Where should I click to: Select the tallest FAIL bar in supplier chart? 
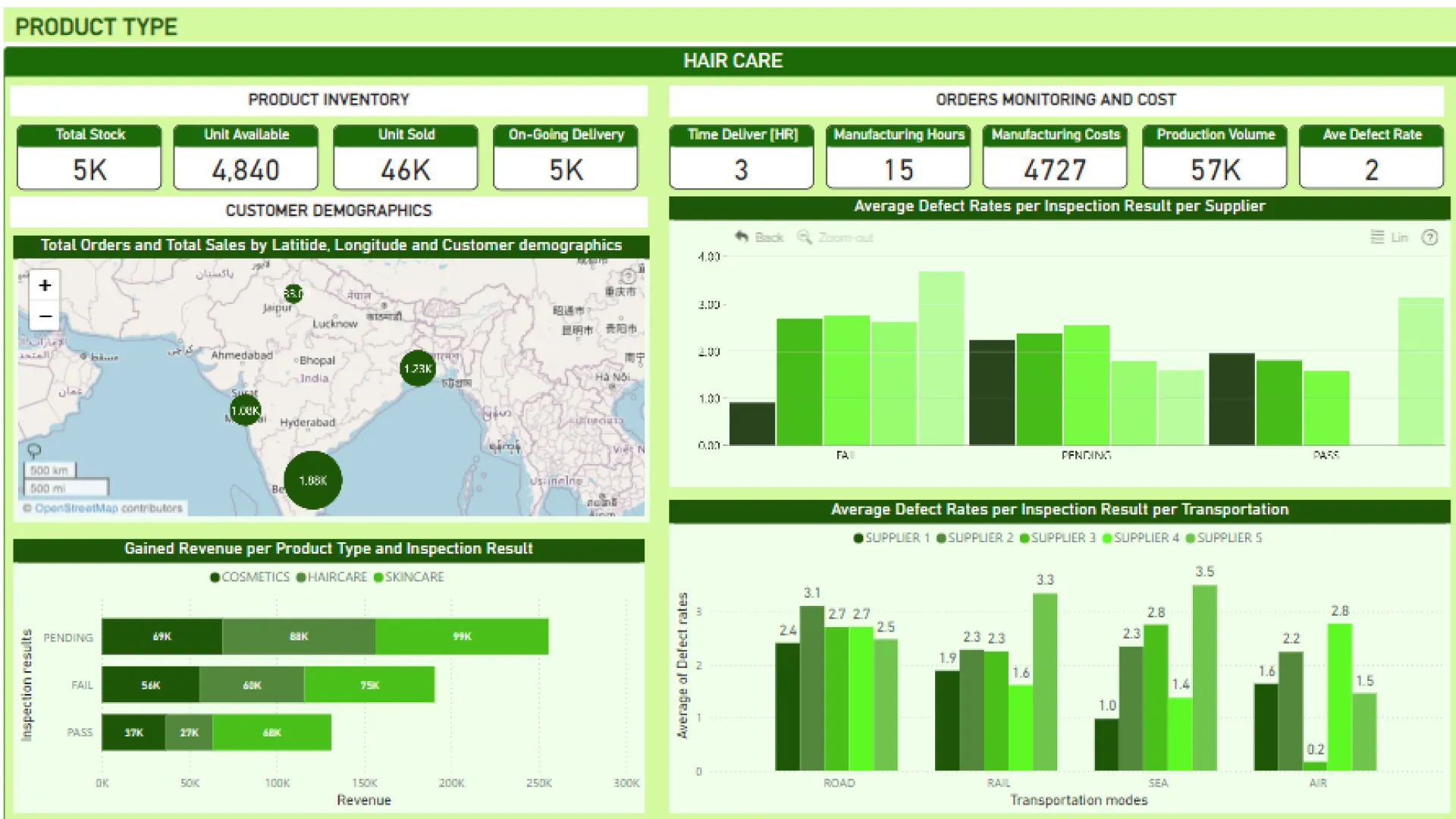click(x=941, y=358)
